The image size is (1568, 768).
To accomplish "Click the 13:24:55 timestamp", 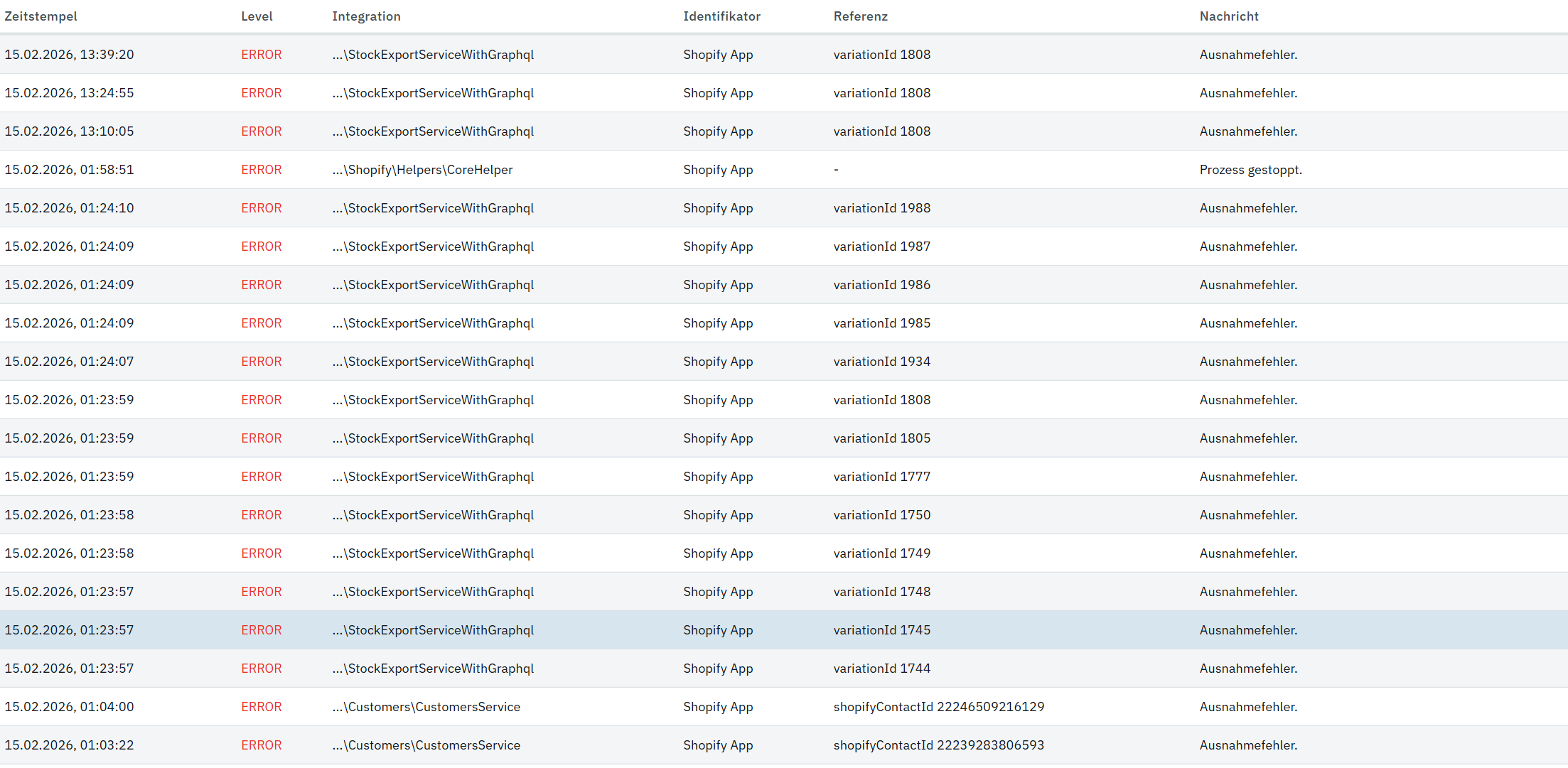I will point(69,93).
